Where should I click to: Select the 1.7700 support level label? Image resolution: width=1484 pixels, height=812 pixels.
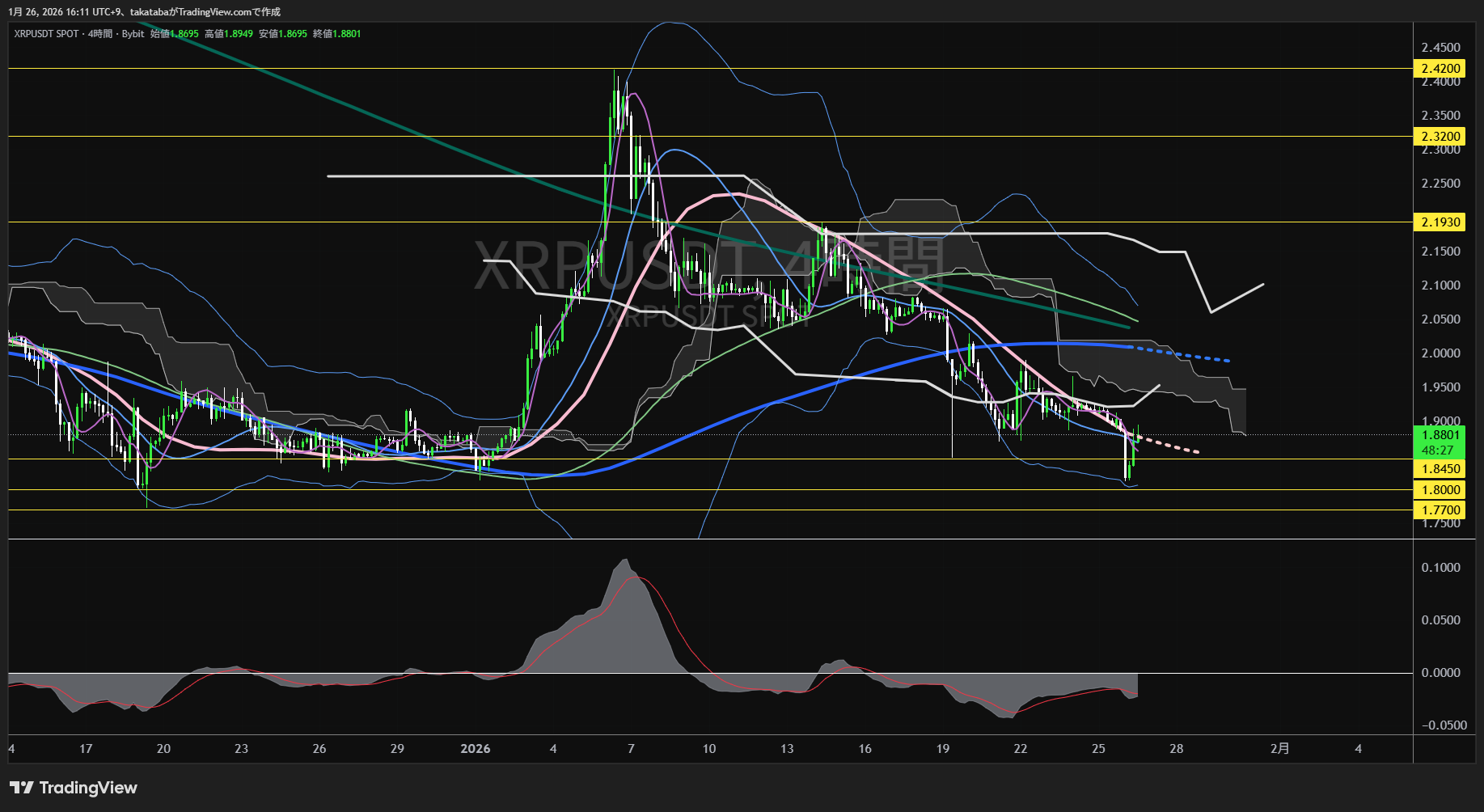click(1440, 510)
